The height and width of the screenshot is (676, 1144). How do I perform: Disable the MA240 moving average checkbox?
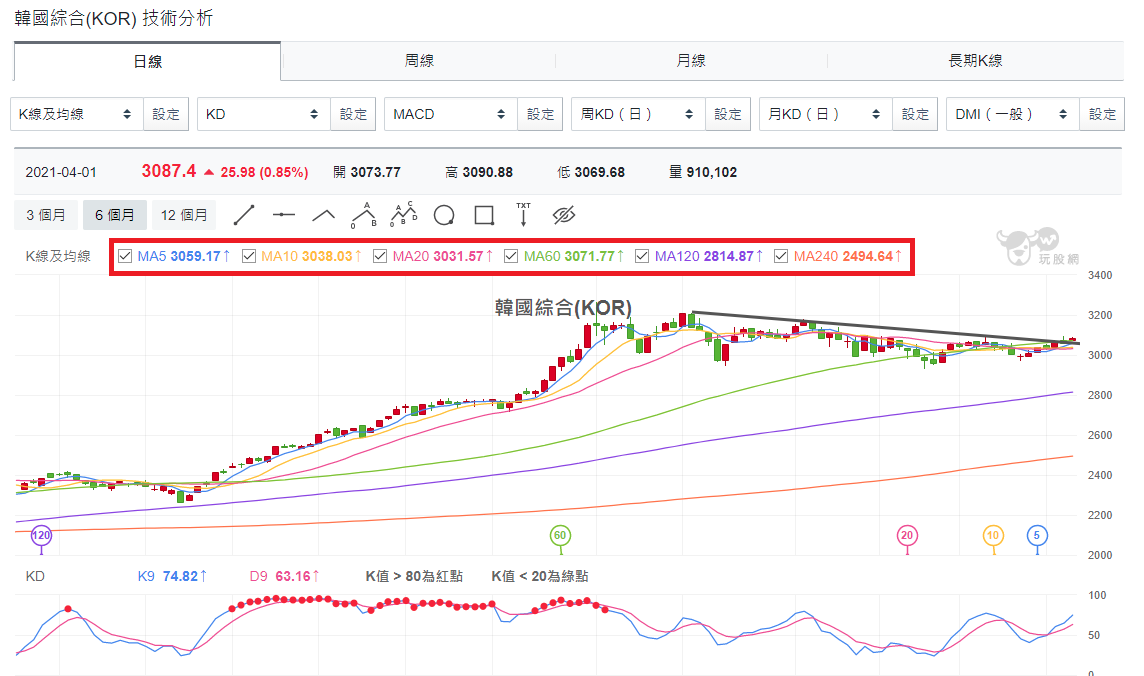pos(781,256)
